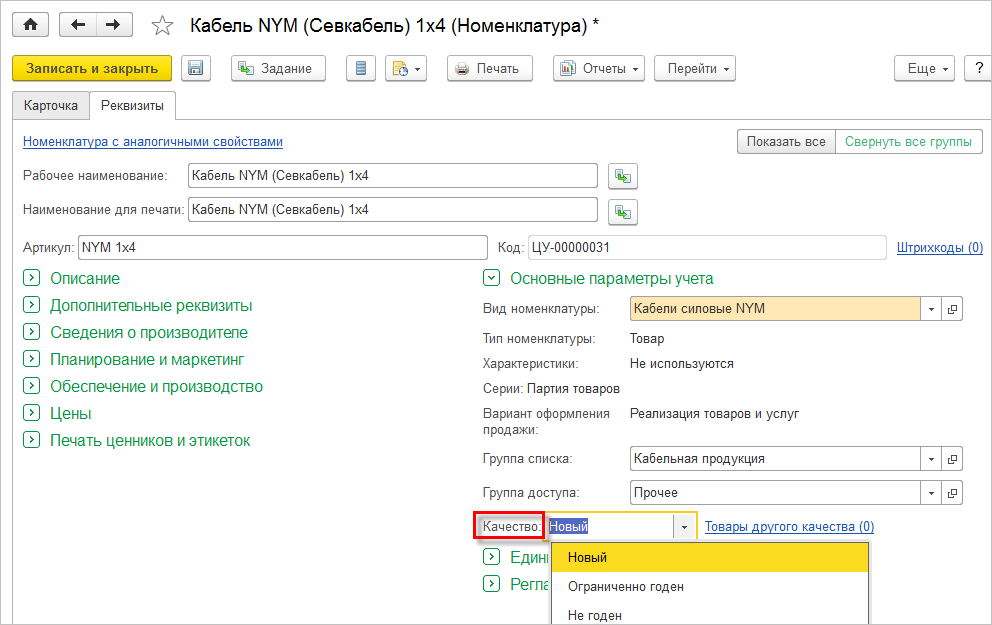The height and width of the screenshot is (625, 992).
Task: Expand the Описание group
Action: pos(32,278)
